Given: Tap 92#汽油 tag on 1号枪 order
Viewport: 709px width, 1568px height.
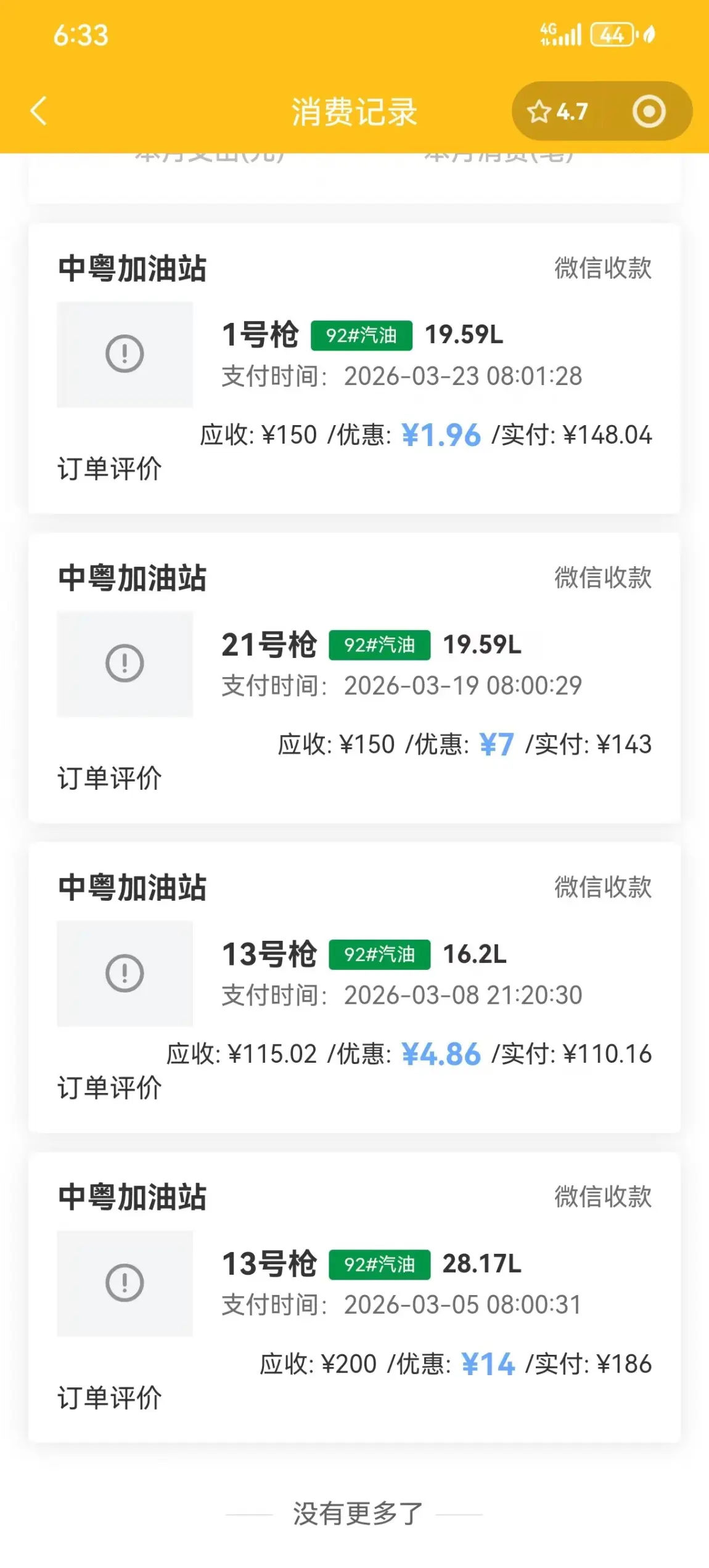Looking at the screenshot, I should 361,336.
